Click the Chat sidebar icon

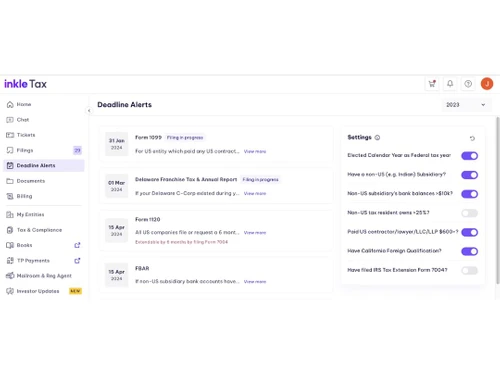point(10,120)
